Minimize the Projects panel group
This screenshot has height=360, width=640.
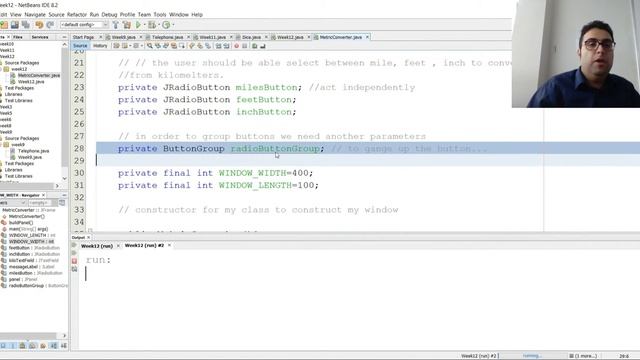point(64,37)
